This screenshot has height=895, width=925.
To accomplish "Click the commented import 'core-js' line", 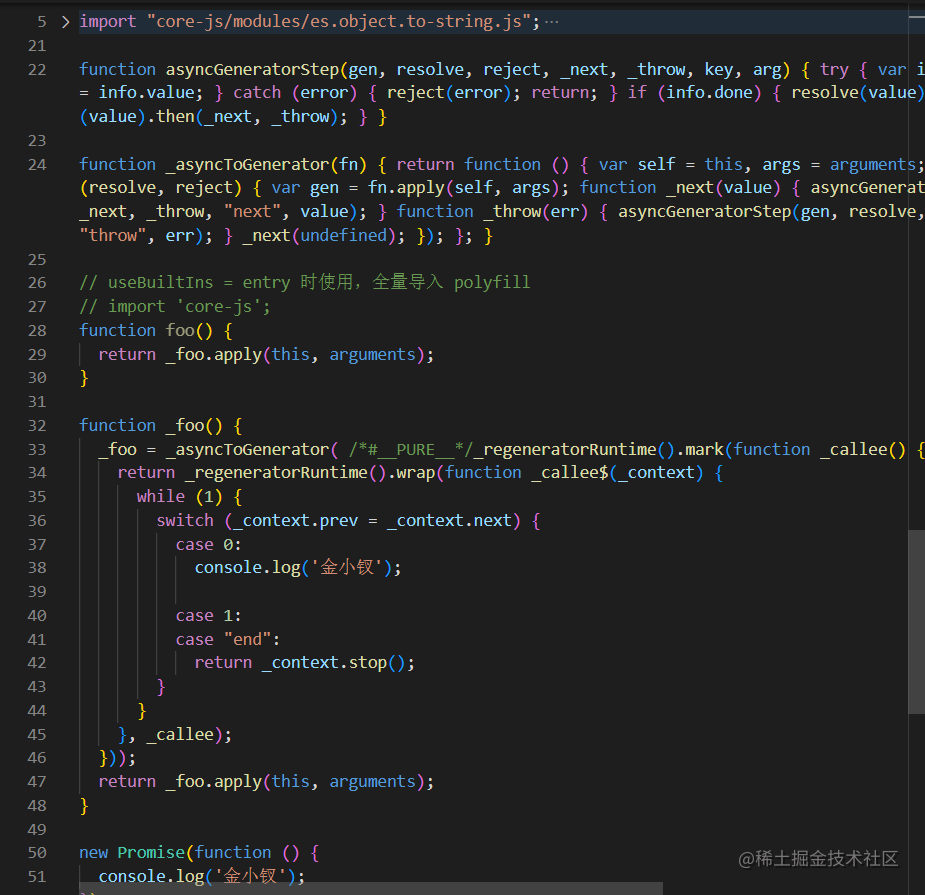I will [175, 307].
